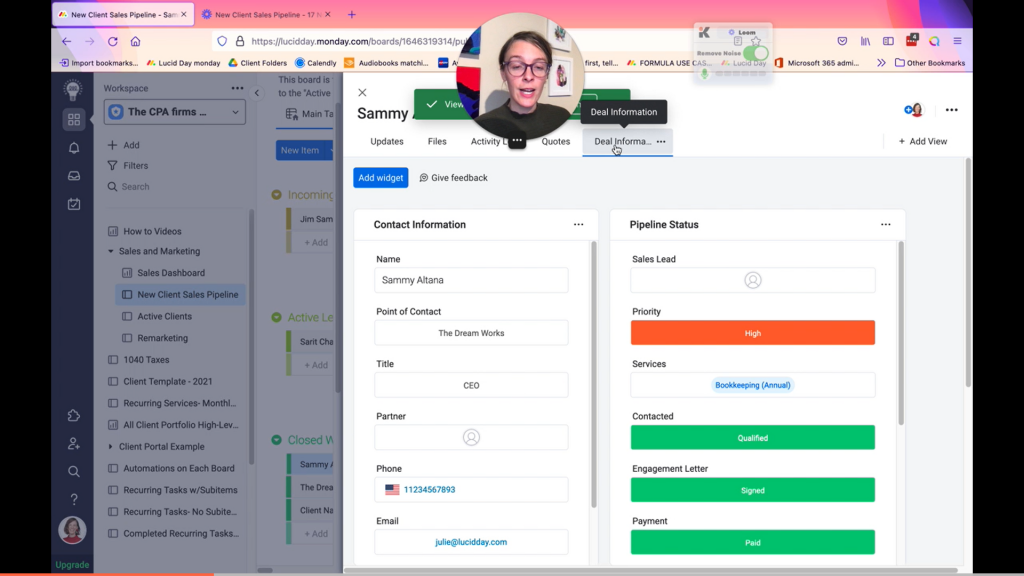Open the 1040 Taxes board
This screenshot has height=576, width=1024.
pos(146,360)
